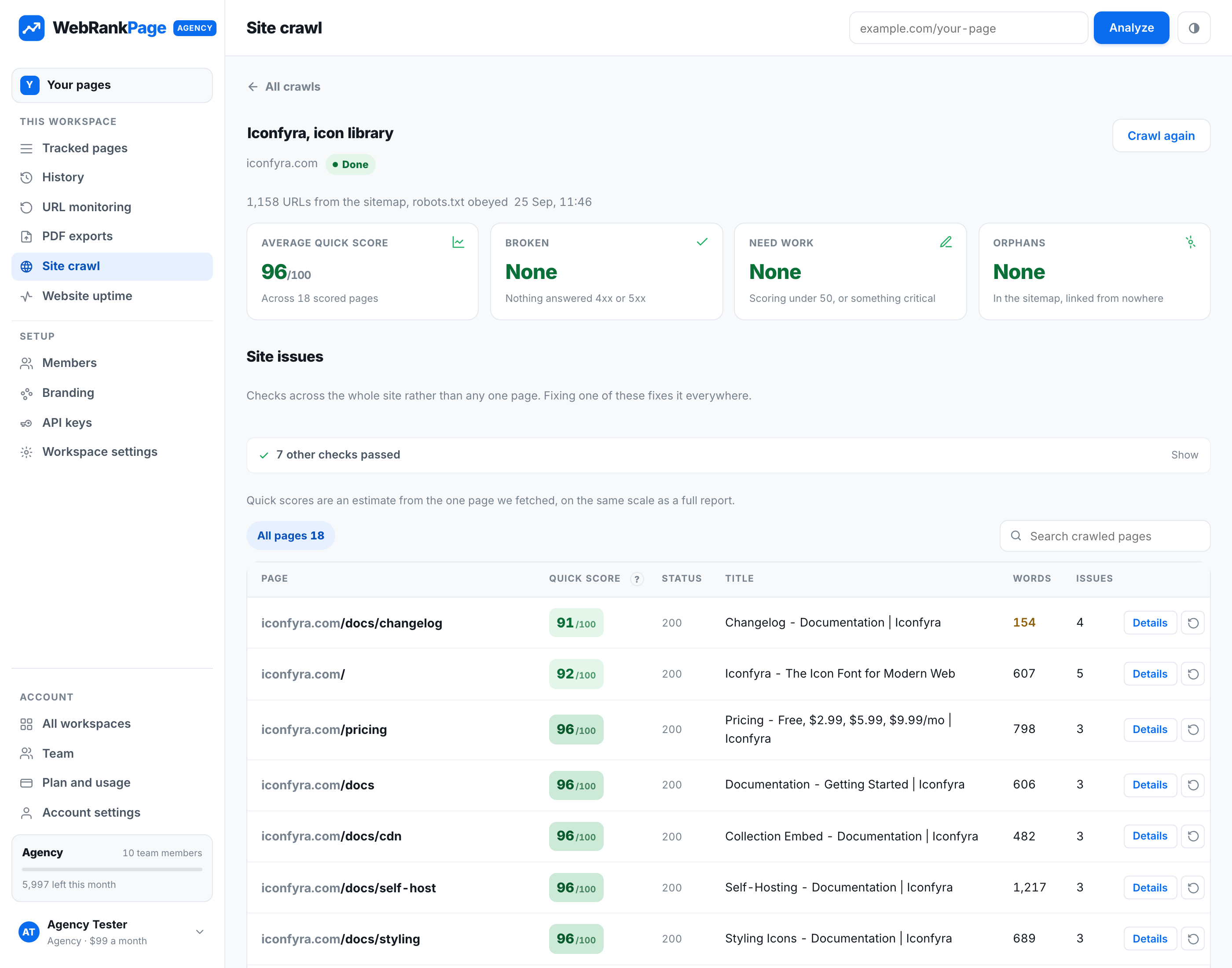
Task: Open Details for docs/styling page
Action: [1150, 939]
